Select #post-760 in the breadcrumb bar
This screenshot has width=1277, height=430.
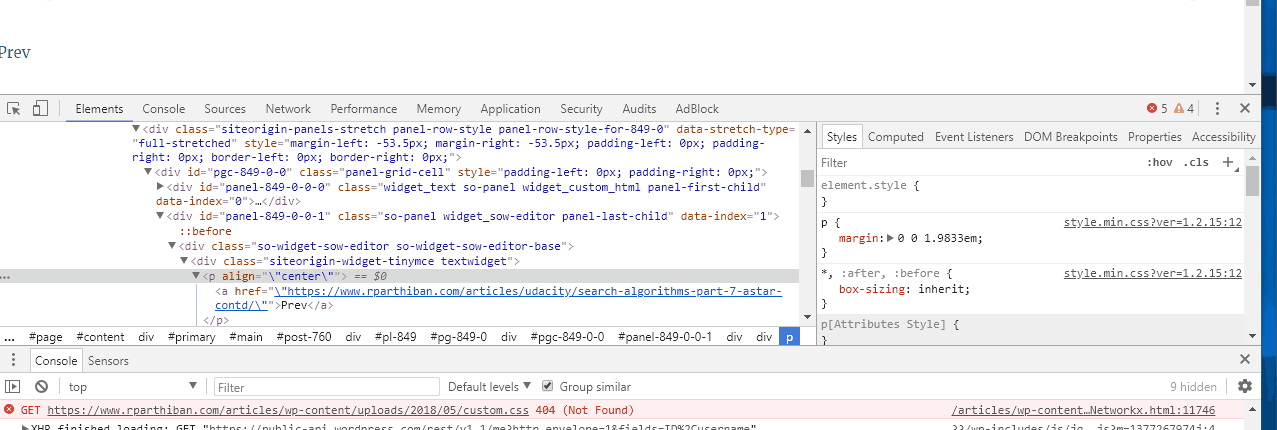(305, 337)
